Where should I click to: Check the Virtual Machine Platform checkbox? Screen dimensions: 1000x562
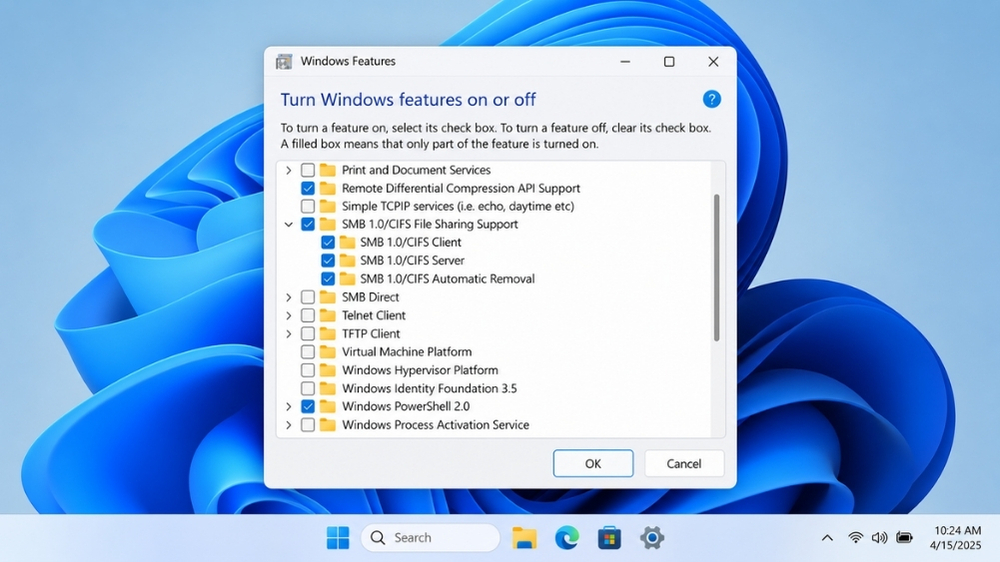[x=307, y=351]
